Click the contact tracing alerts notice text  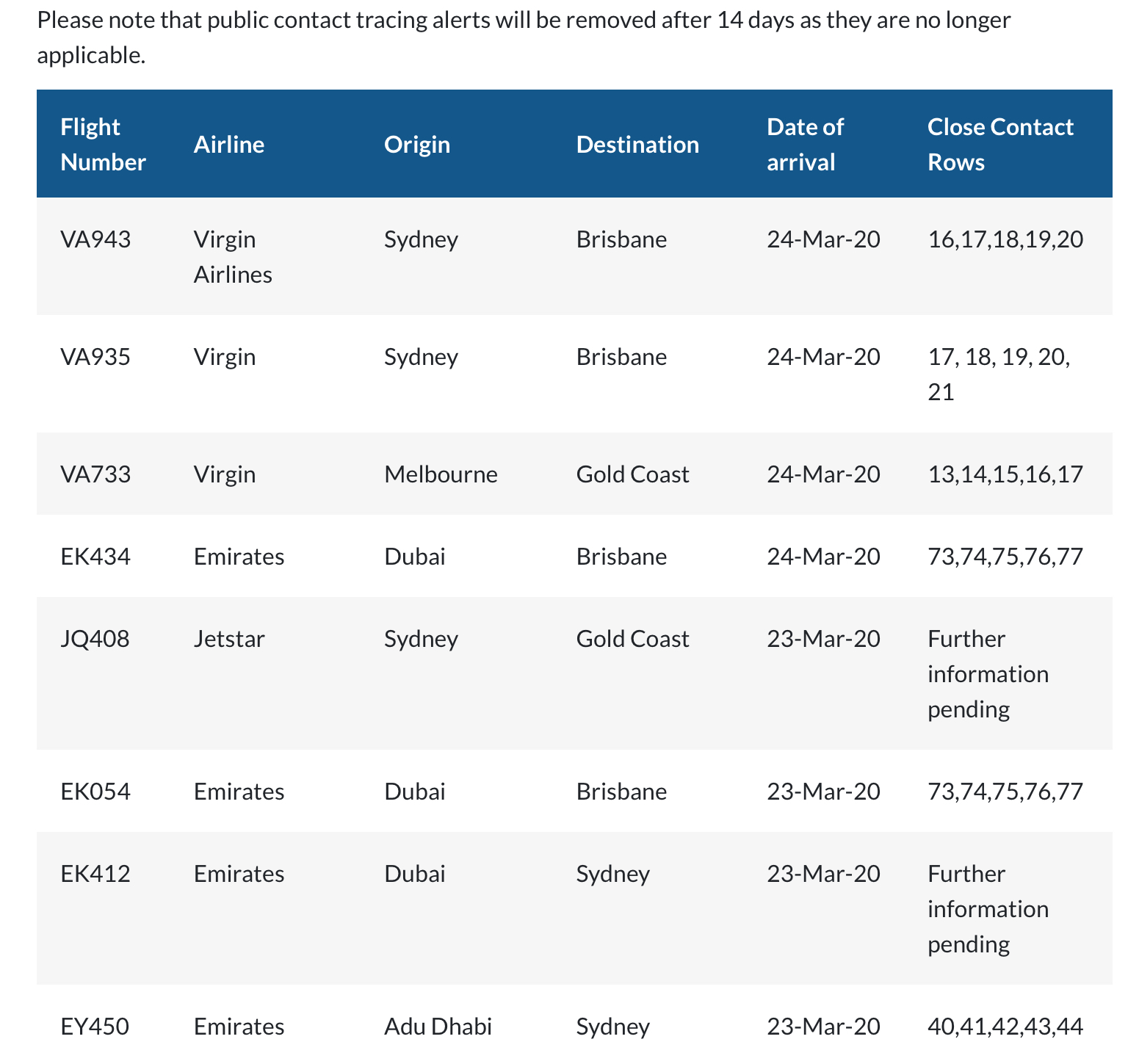click(x=524, y=37)
